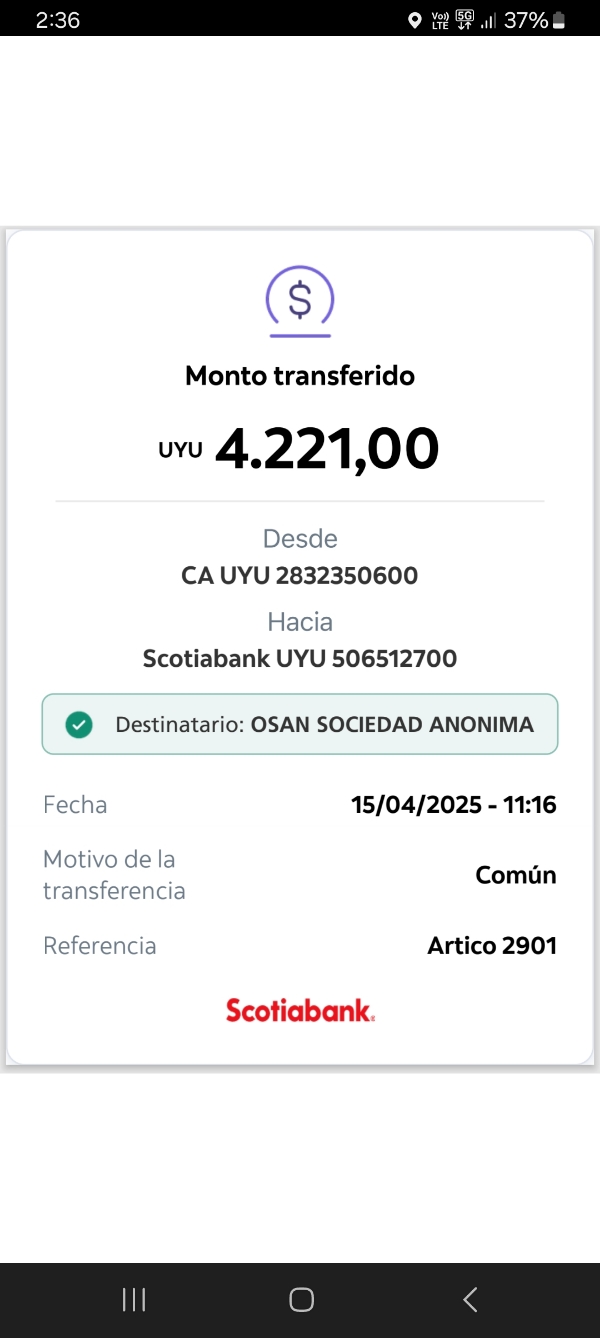The image size is (600, 1338).
Task: Tap the clock time in status bar
Action: click(x=57, y=20)
